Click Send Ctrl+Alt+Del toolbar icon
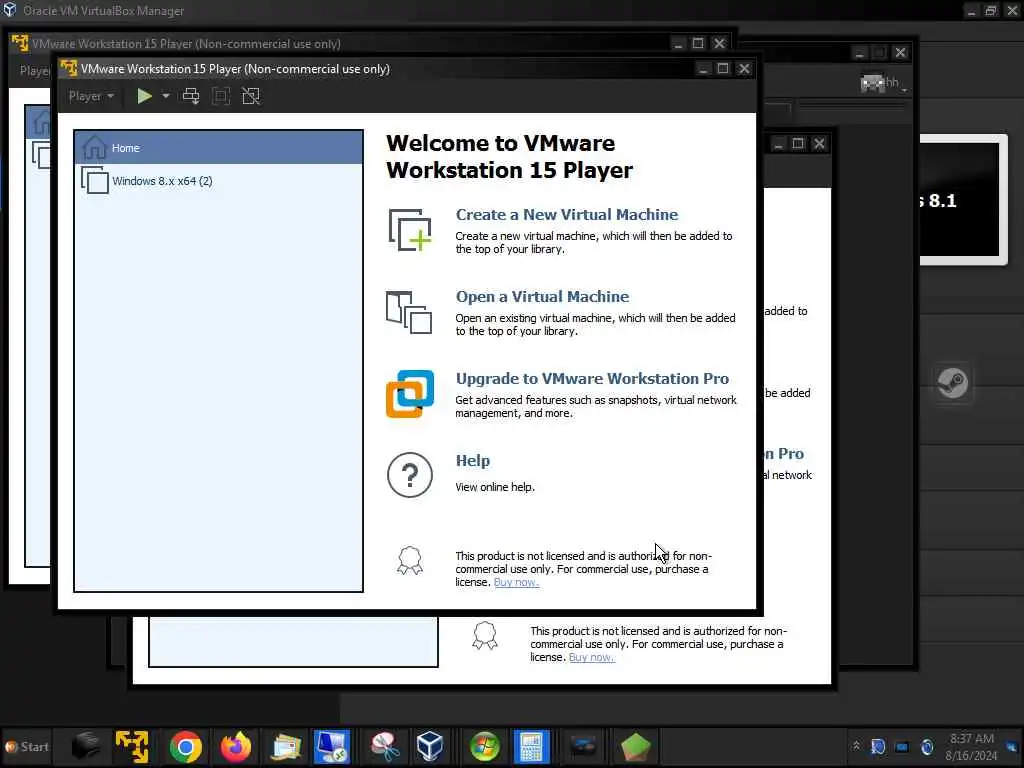 191,96
